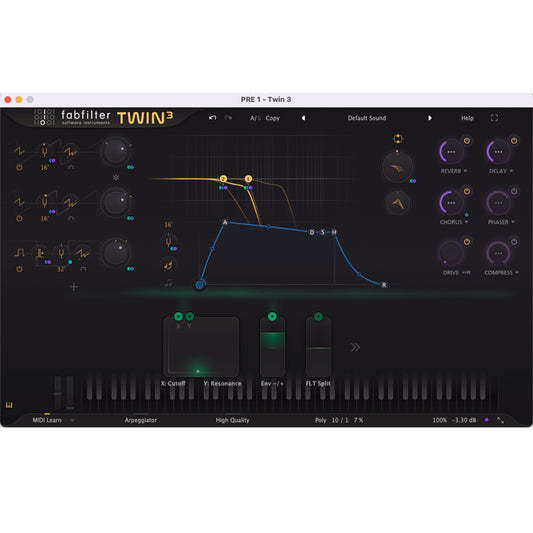The image size is (533, 533).
Task: Open the MIDI Learn dropdown arrow
Action: click(x=72, y=420)
